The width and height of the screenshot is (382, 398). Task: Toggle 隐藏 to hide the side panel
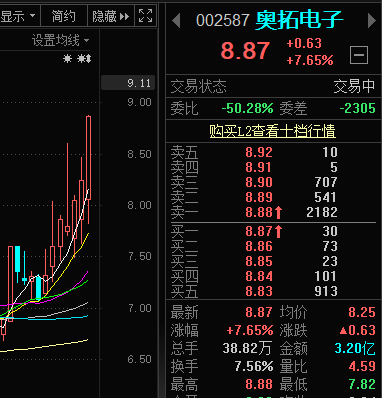pyautogui.click(x=111, y=16)
